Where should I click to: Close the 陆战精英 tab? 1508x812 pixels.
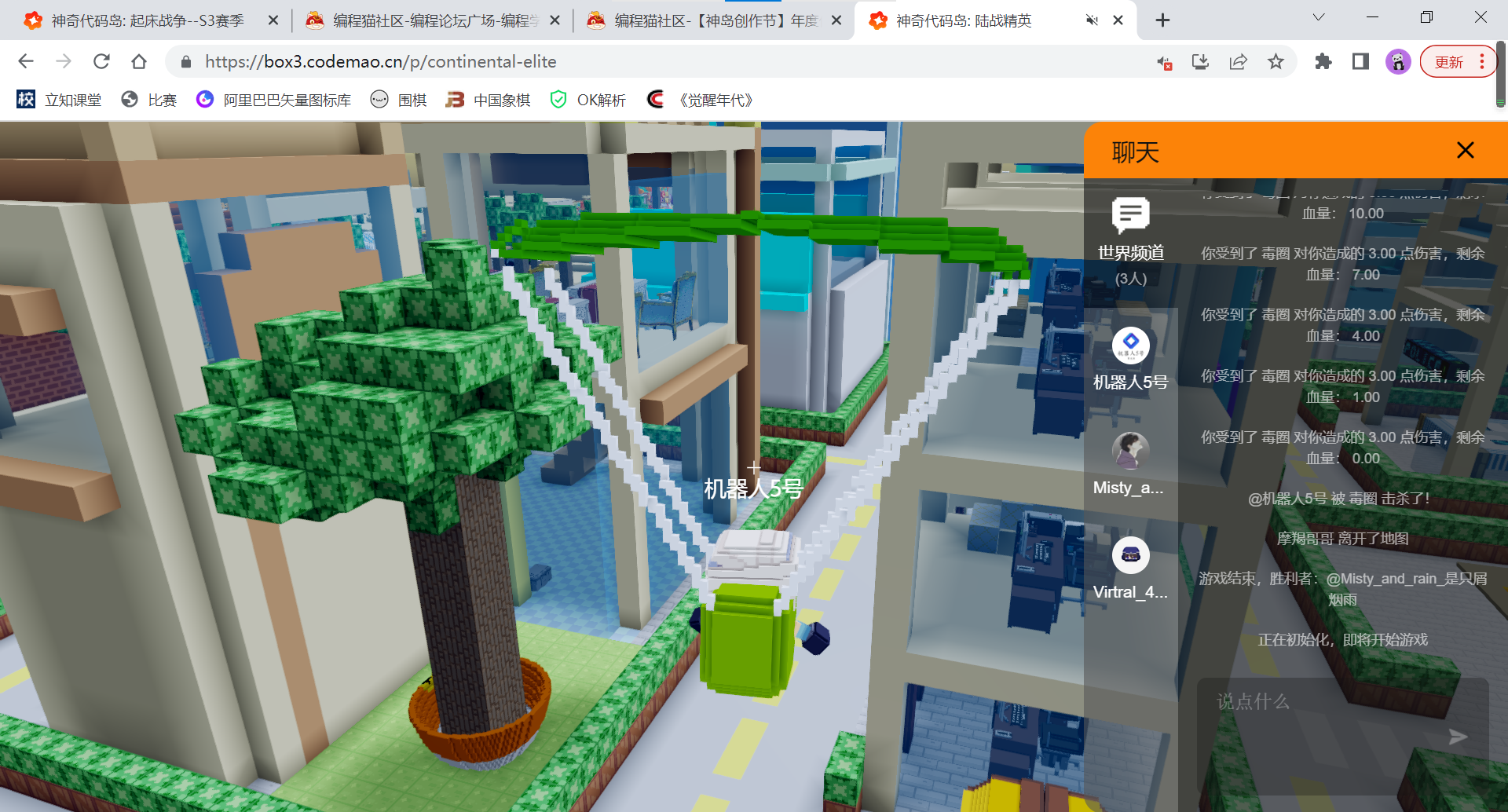[x=1118, y=20]
